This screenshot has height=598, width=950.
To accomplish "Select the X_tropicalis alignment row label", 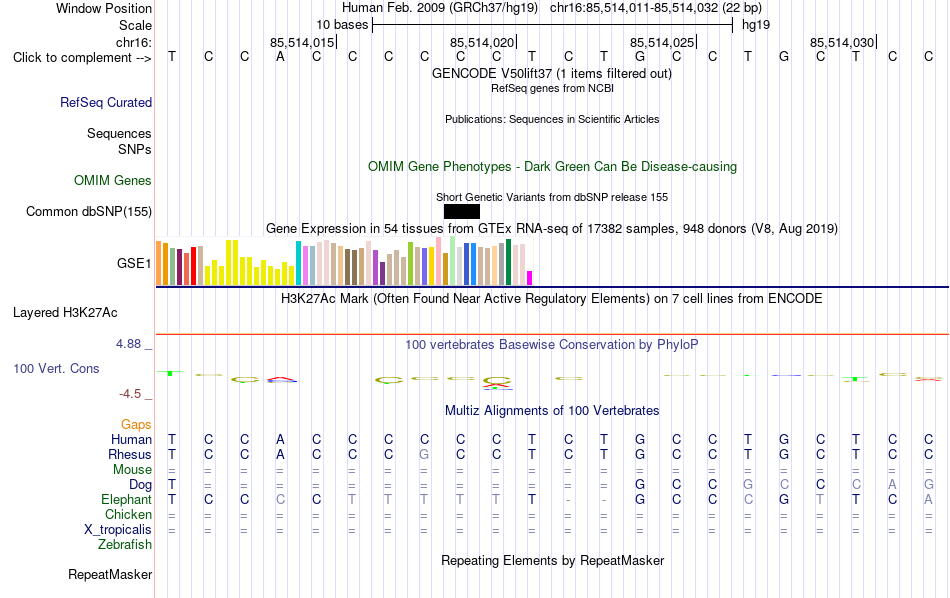I will pos(118,530).
